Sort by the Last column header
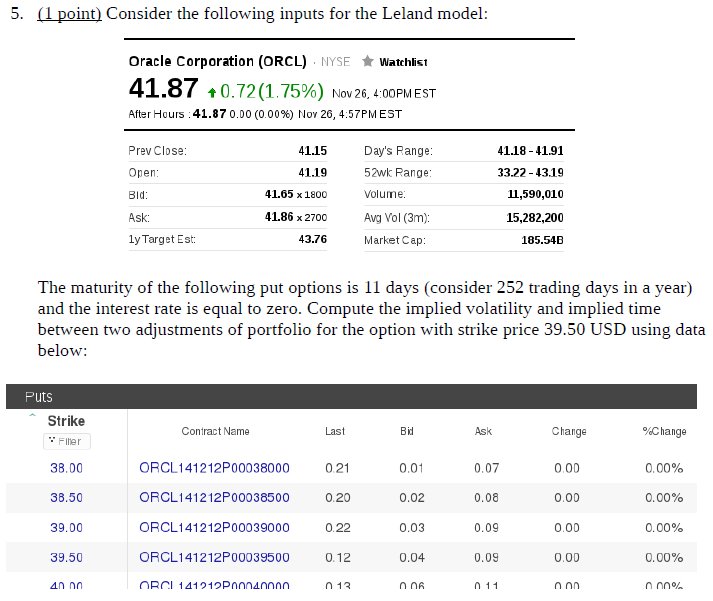 coord(335,431)
